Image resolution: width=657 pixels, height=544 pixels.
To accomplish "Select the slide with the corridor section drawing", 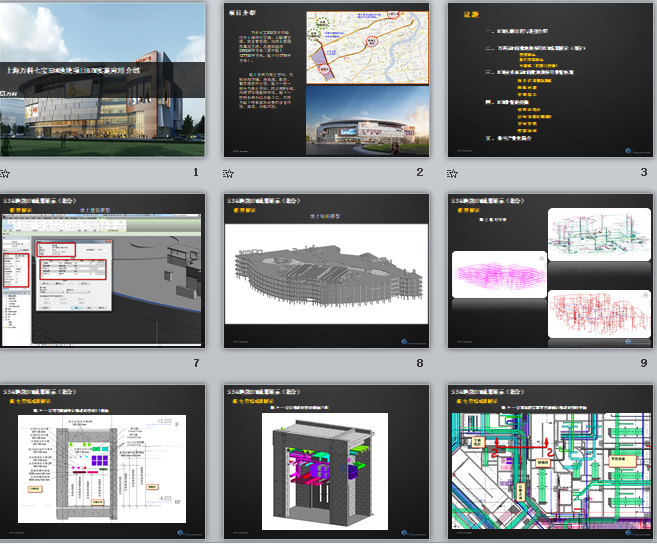I will (102, 462).
